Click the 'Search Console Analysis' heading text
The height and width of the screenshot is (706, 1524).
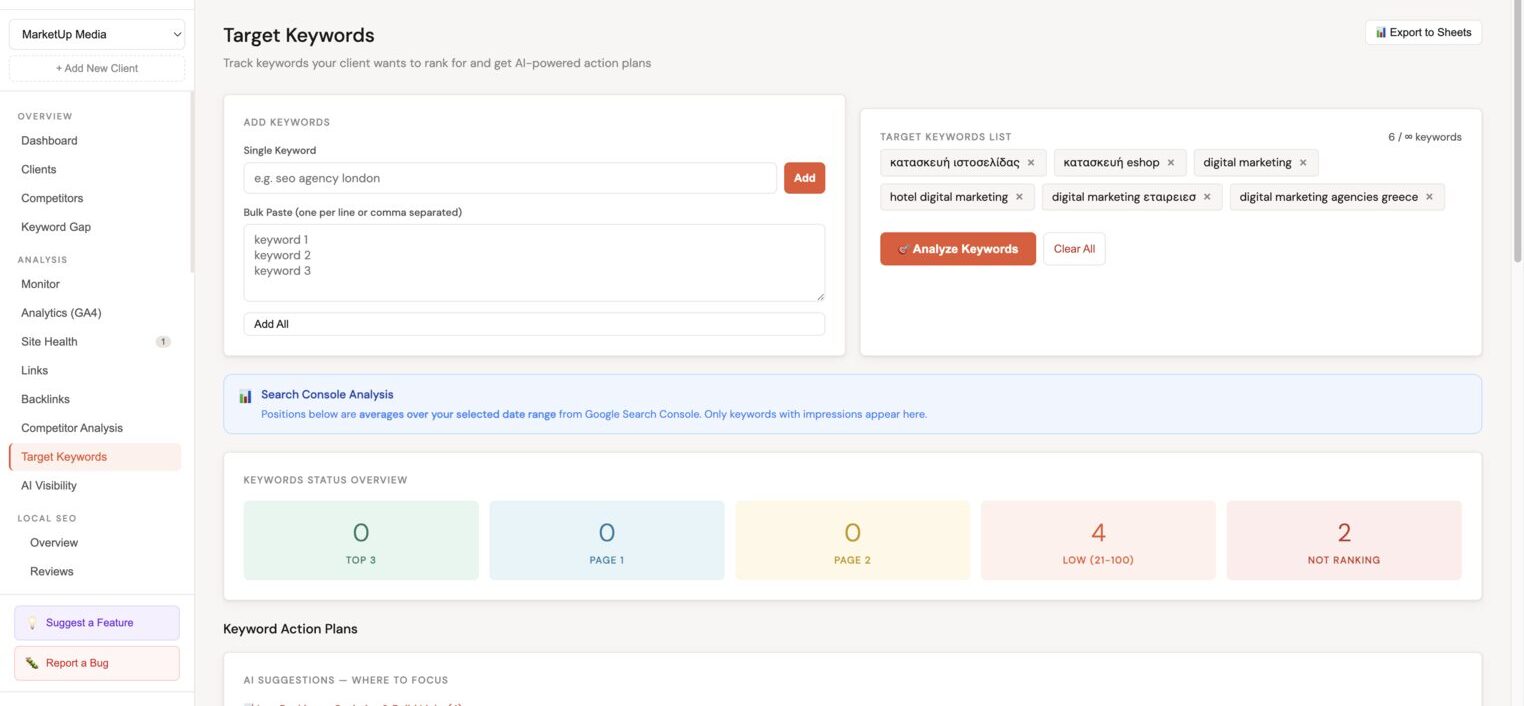327,395
